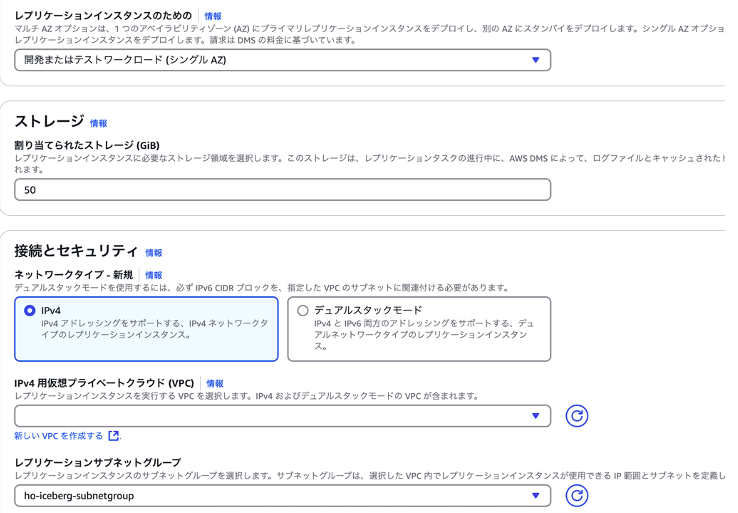Click the IPv4 と IPv6 両方のアドレッシング description text

click(x=424, y=335)
